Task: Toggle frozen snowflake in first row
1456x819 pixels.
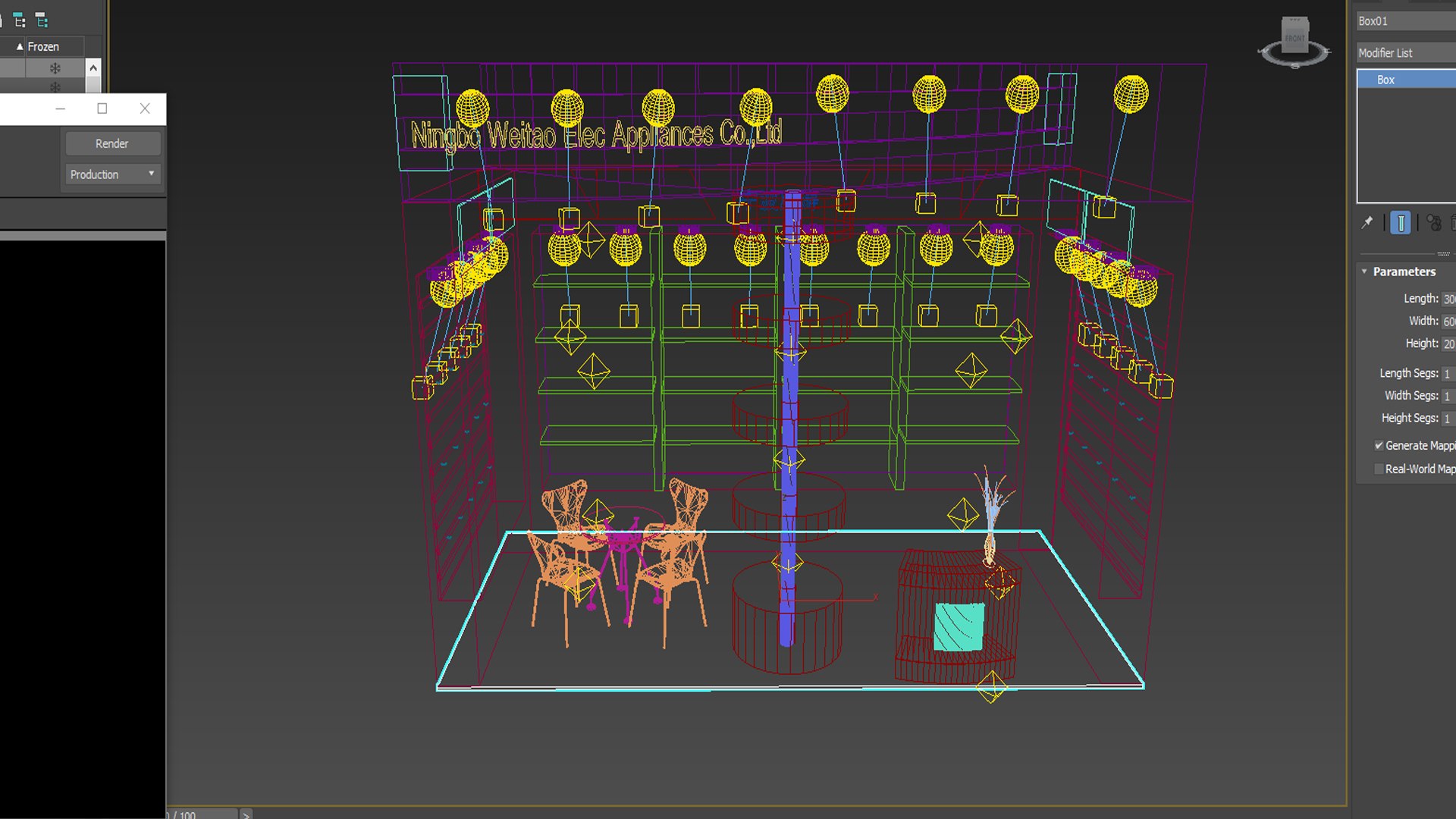Action: (x=55, y=68)
